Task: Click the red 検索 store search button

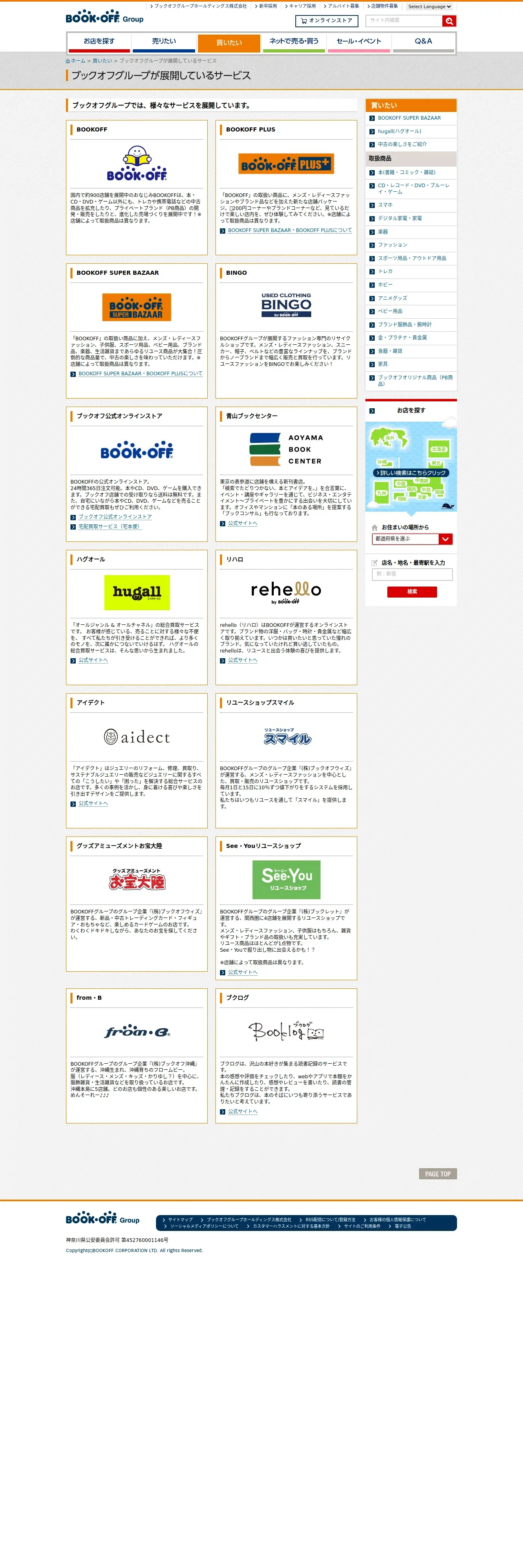Action: click(411, 591)
